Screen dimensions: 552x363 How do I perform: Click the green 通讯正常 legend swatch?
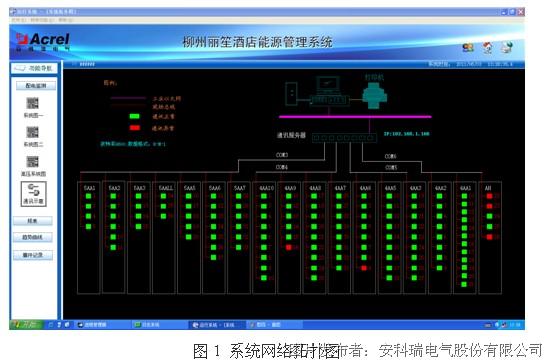134,116
